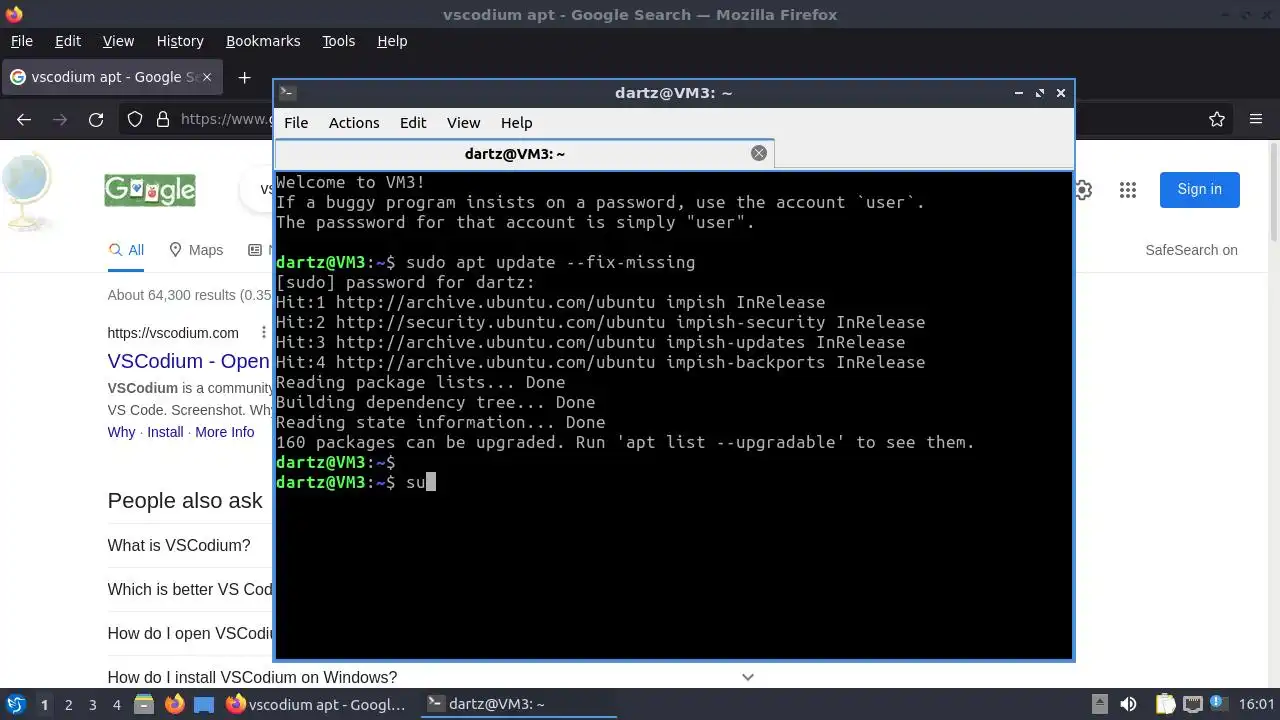Click the Firefox URL address field
The height and width of the screenshot is (720, 1280).
click(x=227, y=119)
